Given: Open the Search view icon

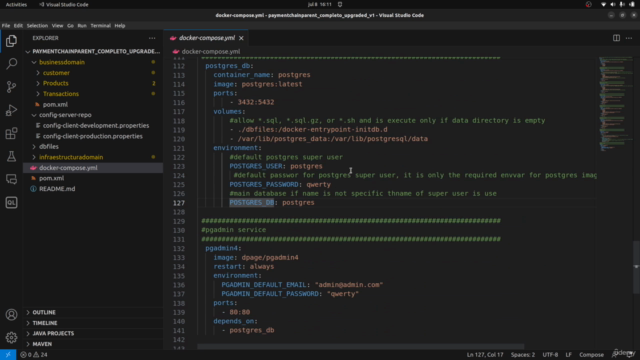Looking at the screenshot, I should (11, 64).
